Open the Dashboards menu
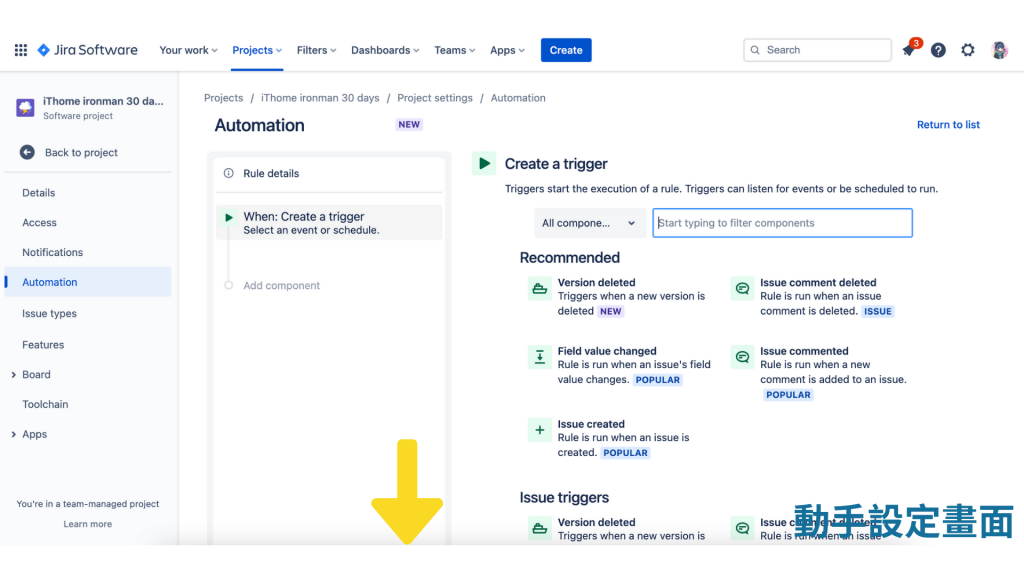The height and width of the screenshot is (576, 1024). (385, 50)
